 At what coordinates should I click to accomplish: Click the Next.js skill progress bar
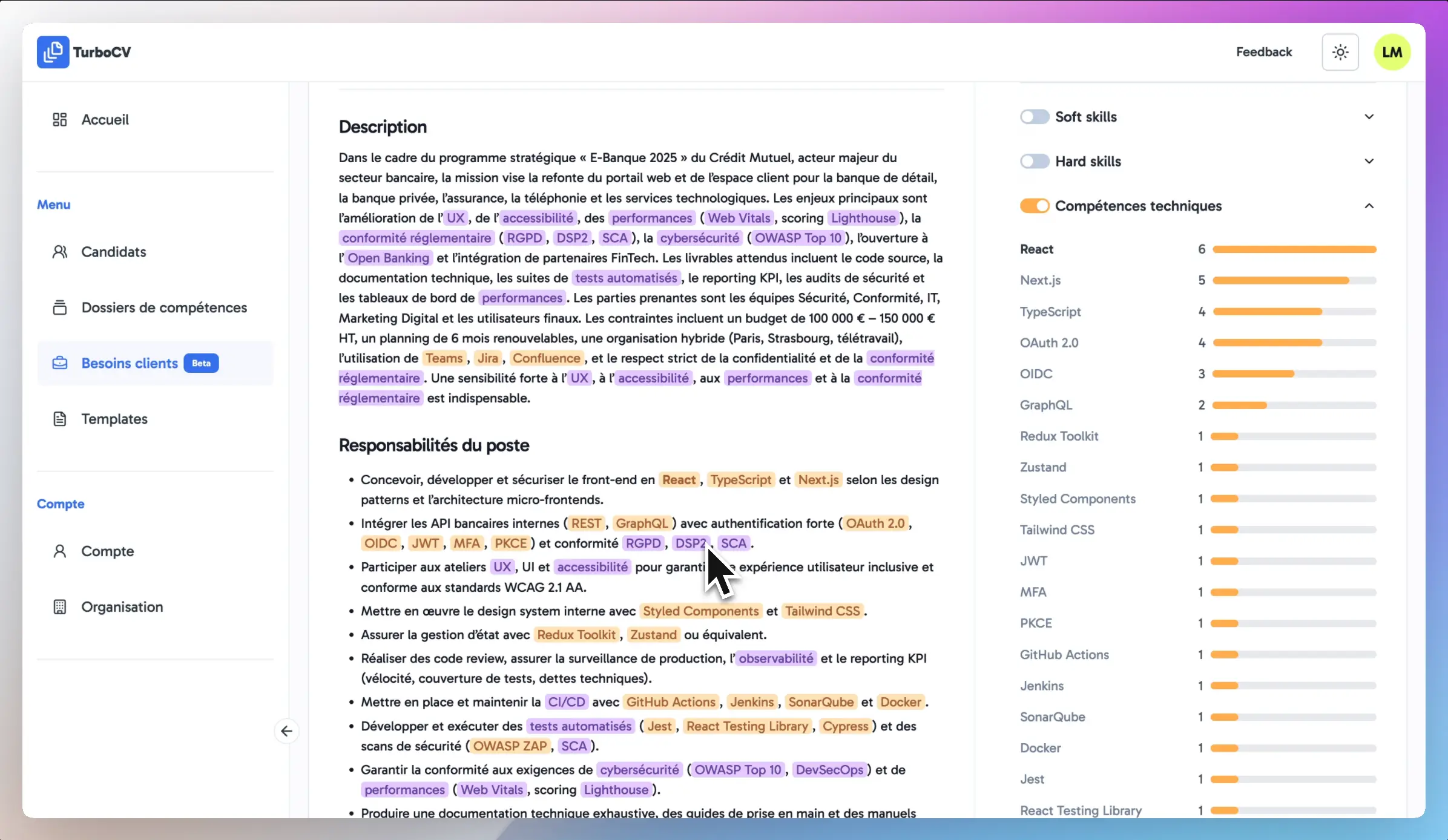coord(1294,280)
